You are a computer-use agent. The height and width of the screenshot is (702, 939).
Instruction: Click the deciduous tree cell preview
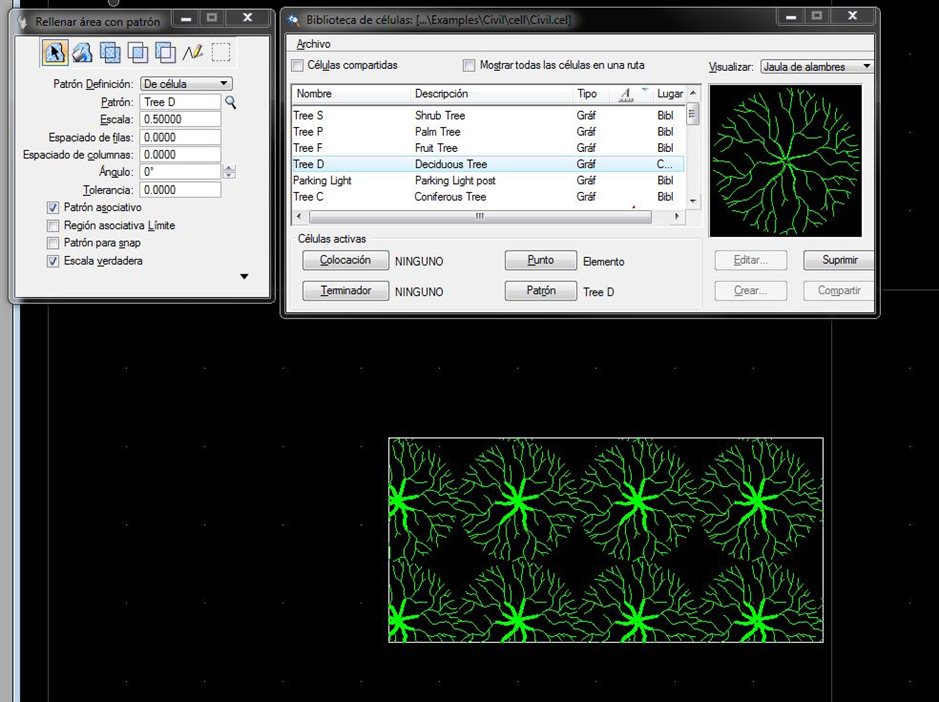pos(786,161)
